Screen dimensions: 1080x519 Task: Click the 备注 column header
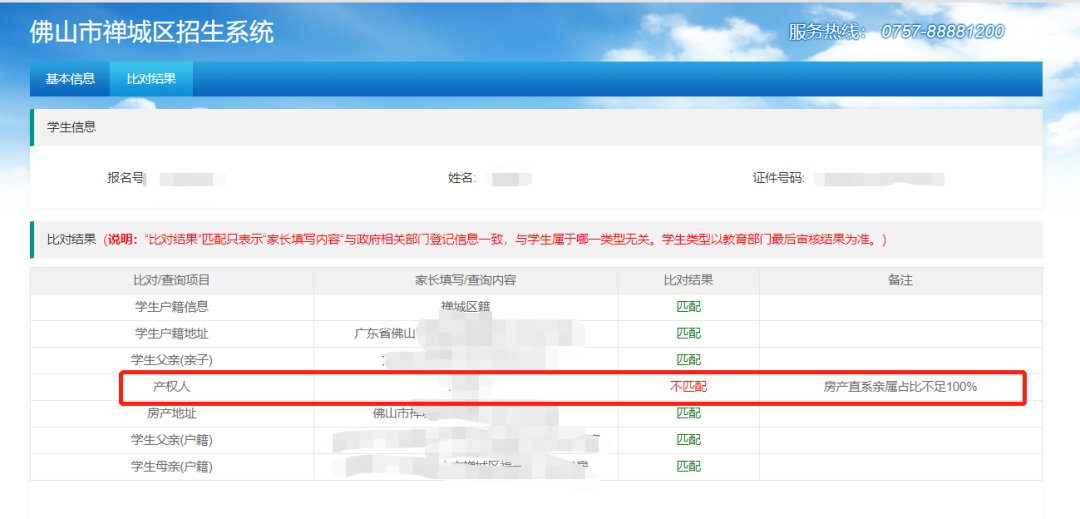tap(900, 281)
